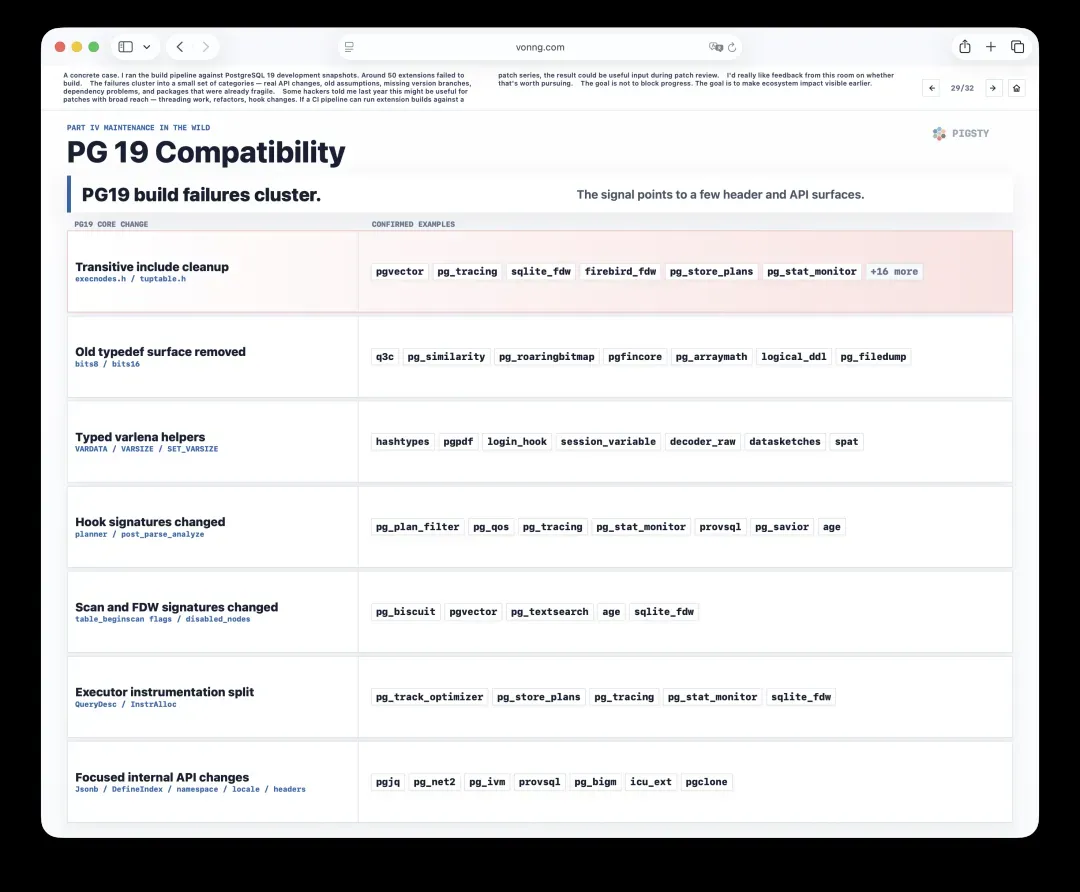Select the pg_track_optimizer tag
The image size is (1080, 892).
pyautogui.click(x=430, y=697)
